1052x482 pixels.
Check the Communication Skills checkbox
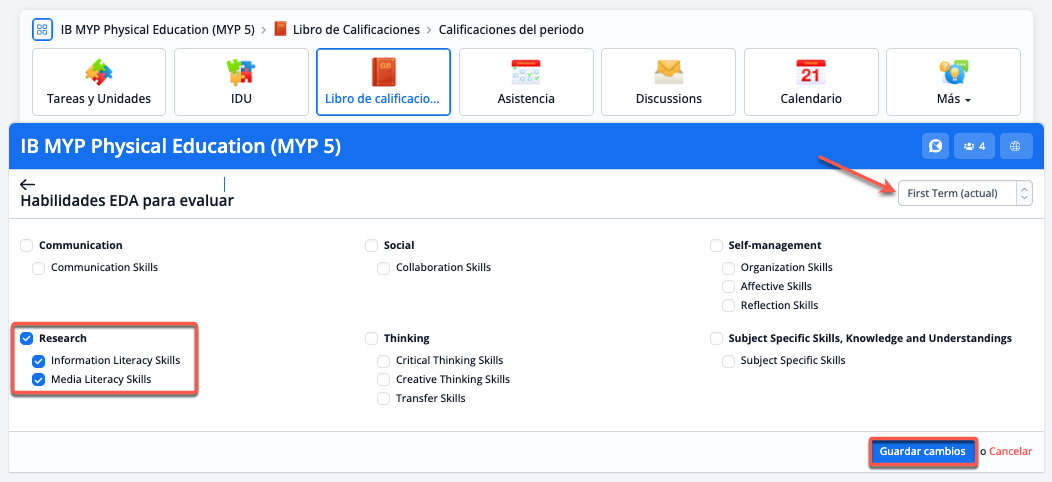38,268
